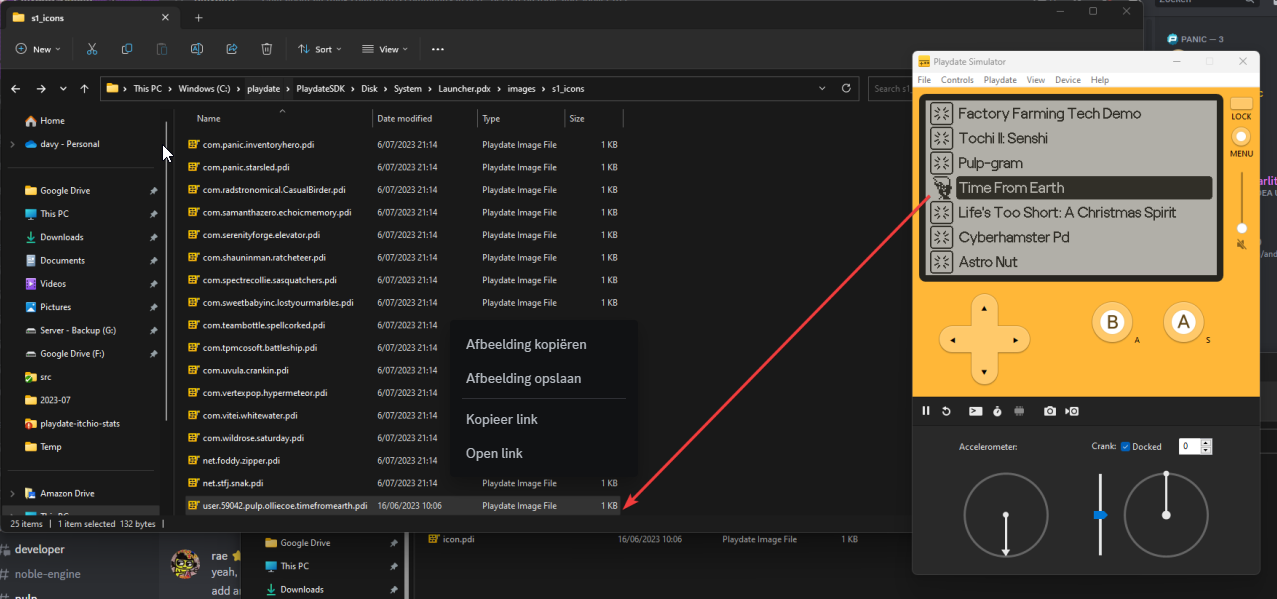This screenshot has width=1277, height=599.
Task: Open the simulator Playdate menu
Action: [x=1000, y=80]
